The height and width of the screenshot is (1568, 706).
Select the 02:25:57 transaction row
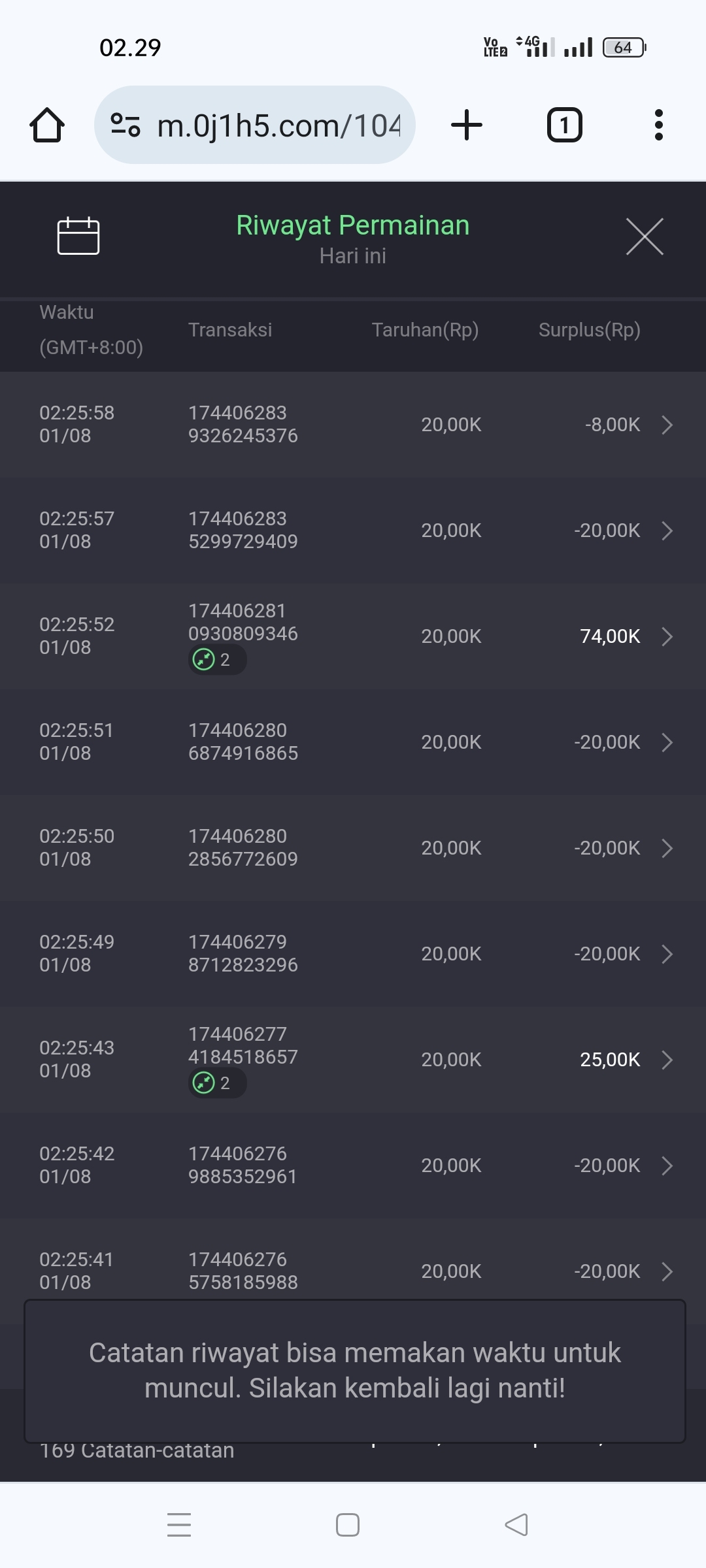pyautogui.click(x=353, y=531)
